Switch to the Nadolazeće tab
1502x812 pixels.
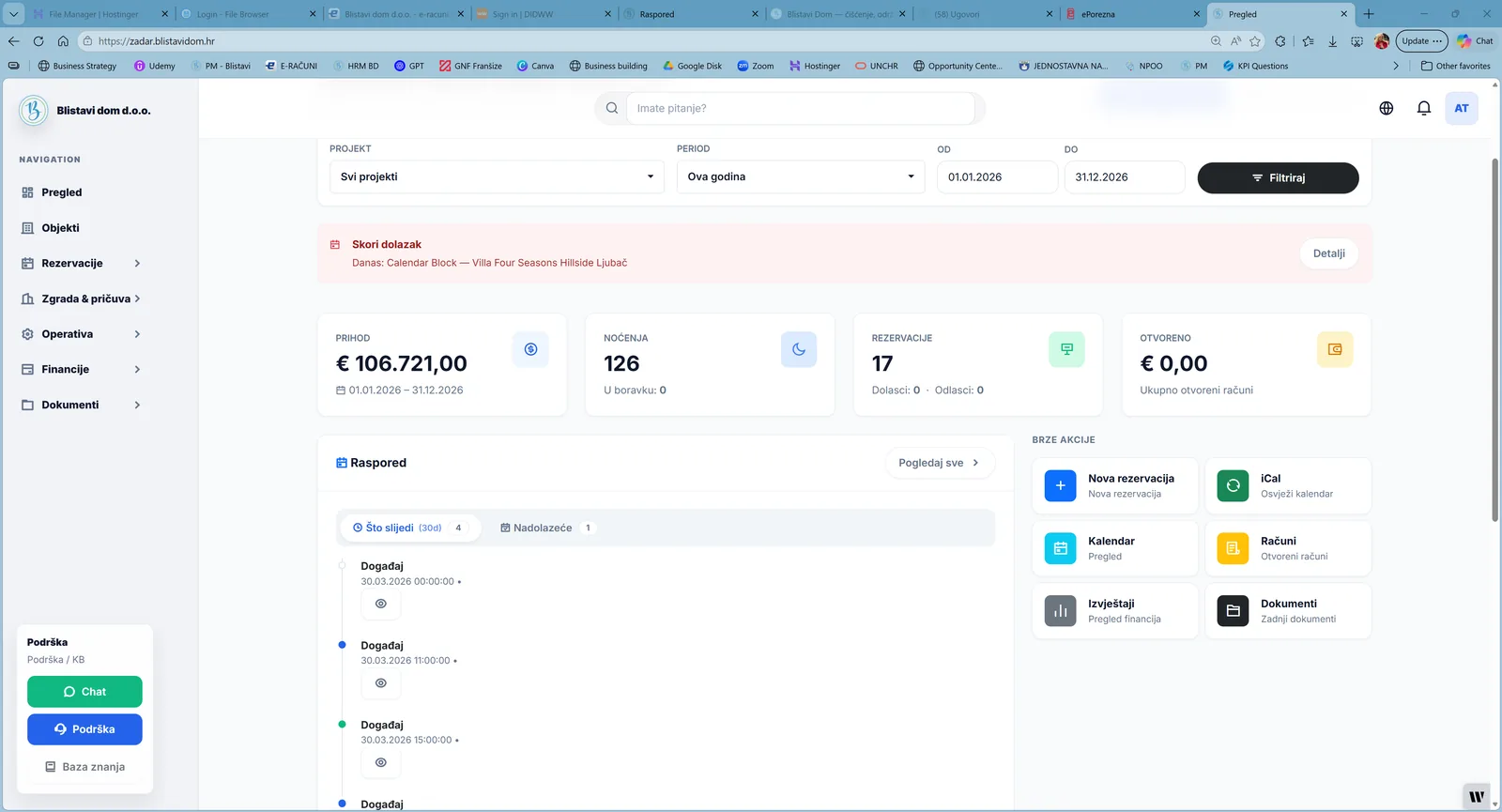[x=544, y=528]
